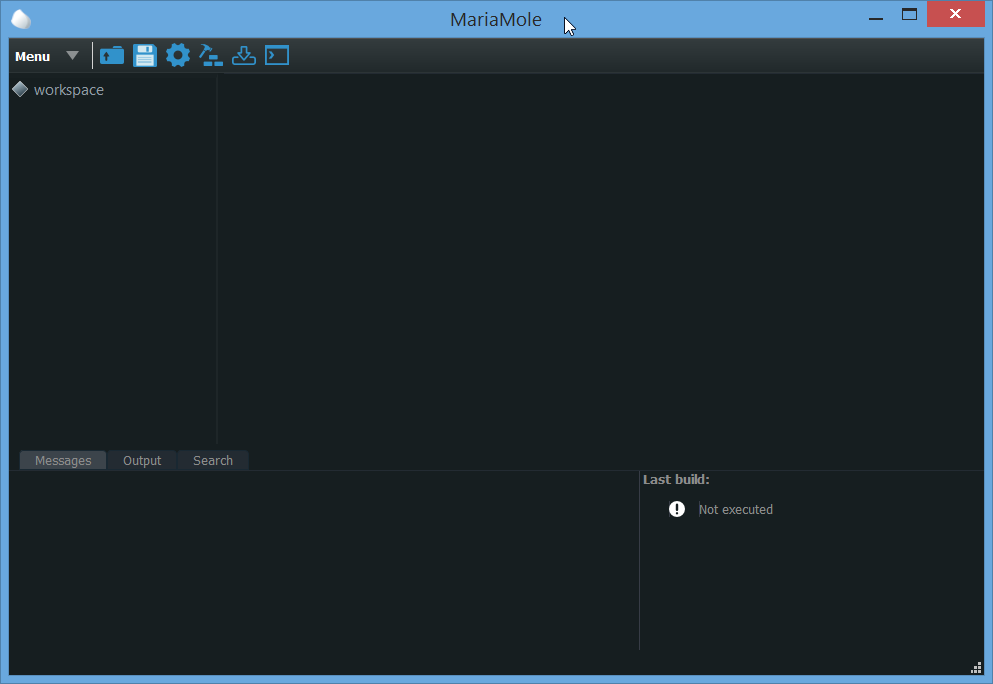Click the resize grip at window corner
Viewport: 993px width, 684px height.
pyautogui.click(x=976, y=668)
